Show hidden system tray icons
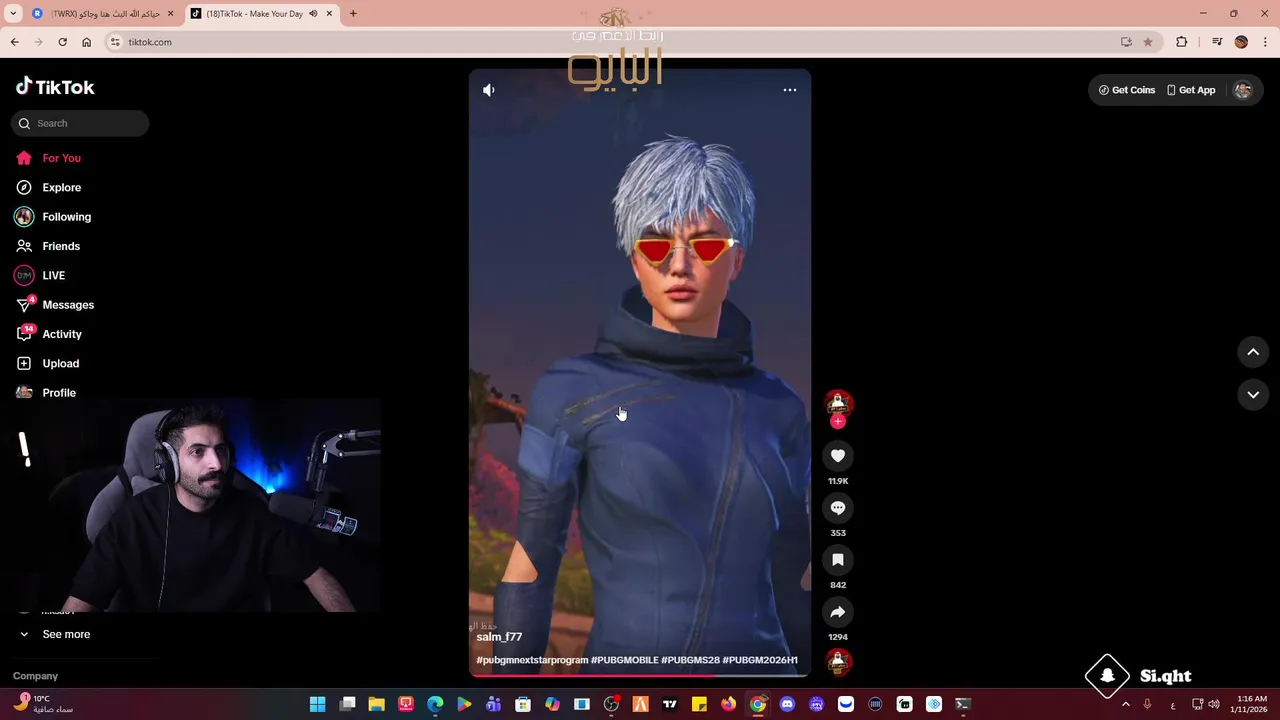 click(1125, 705)
